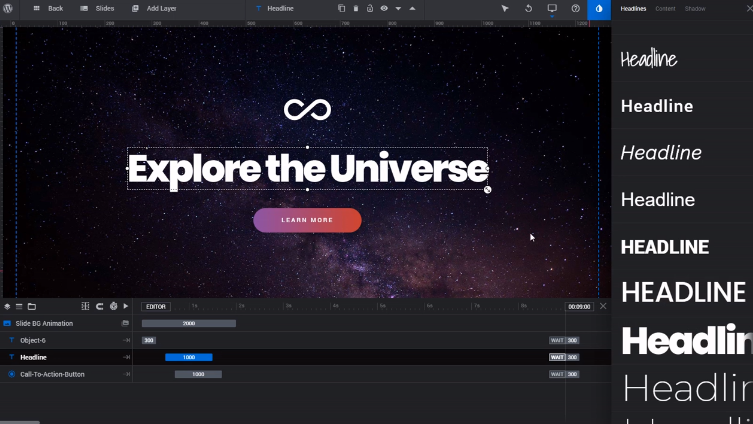Select the Headline layer name field in toolbar

[x=280, y=8]
